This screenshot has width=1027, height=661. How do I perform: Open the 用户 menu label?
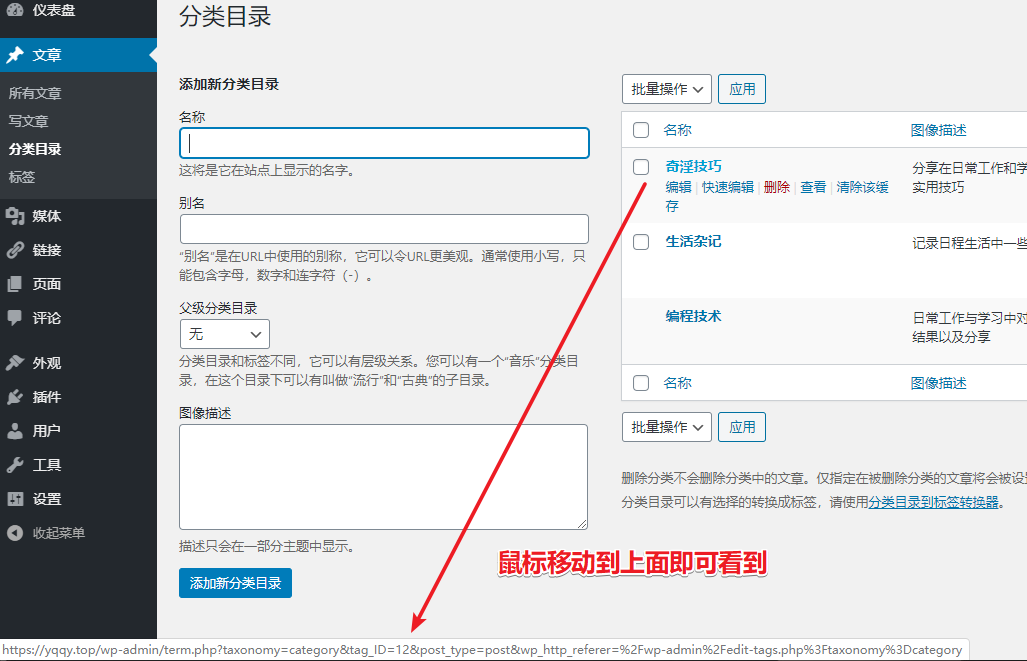[47, 431]
